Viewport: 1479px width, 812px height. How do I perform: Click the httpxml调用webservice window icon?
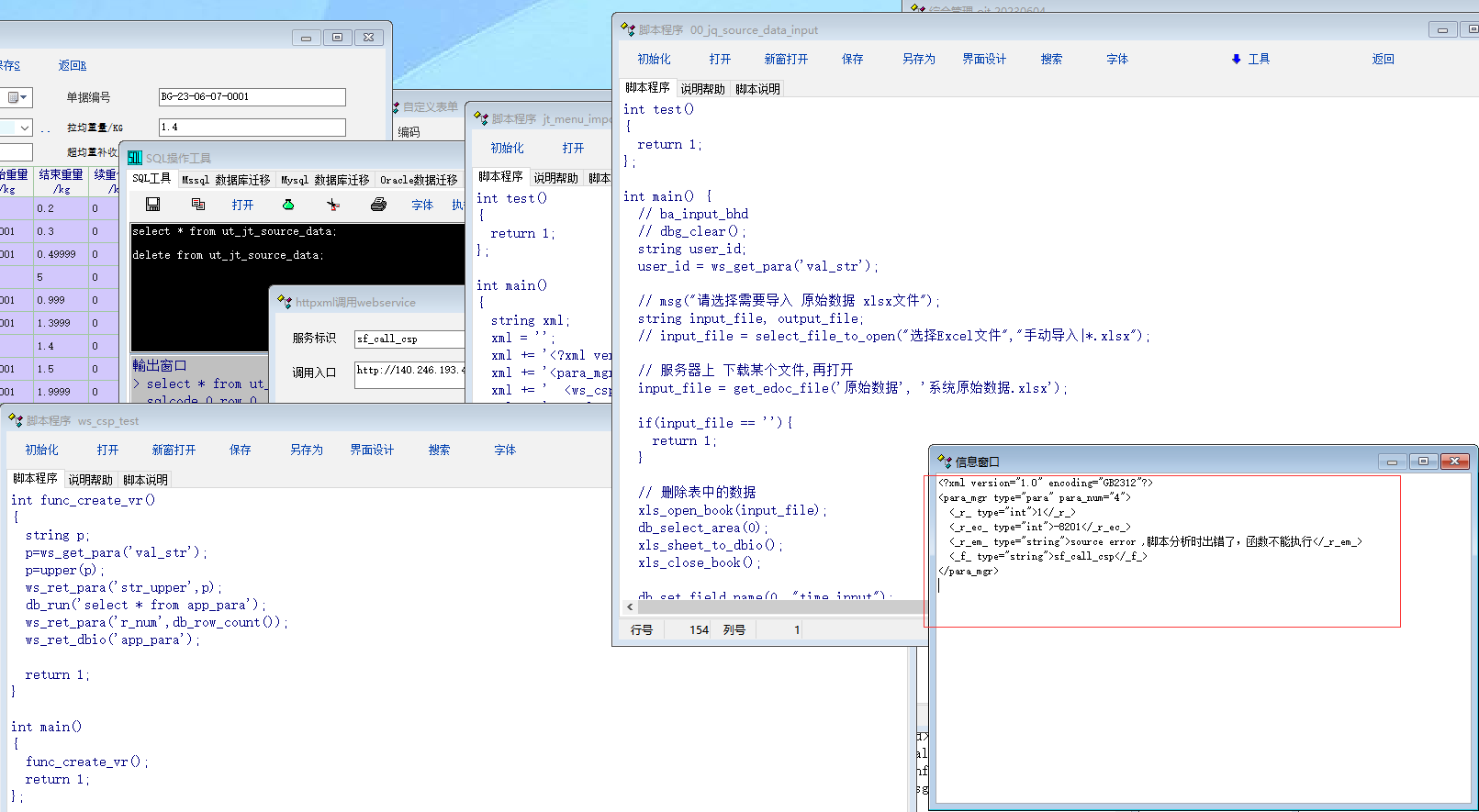[x=285, y=302]
